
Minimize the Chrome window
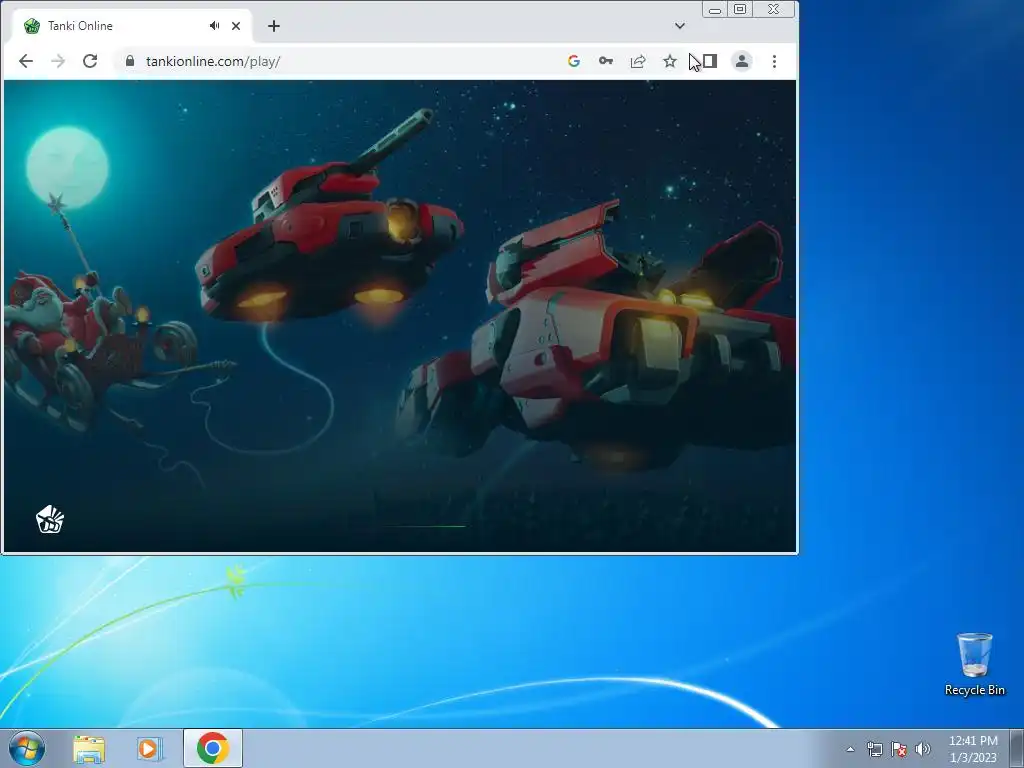[715, 10]
